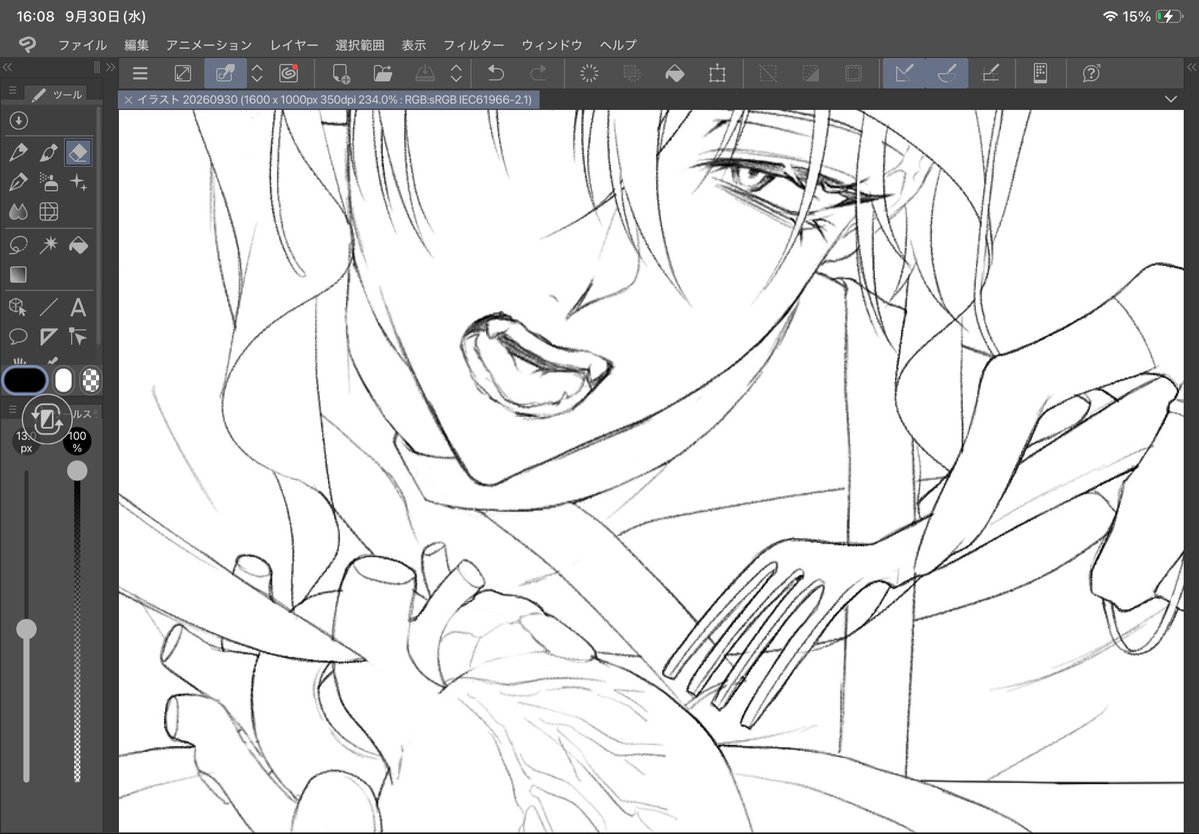
Task: Select the Ruler tool
Action: [x=48, y=336]
